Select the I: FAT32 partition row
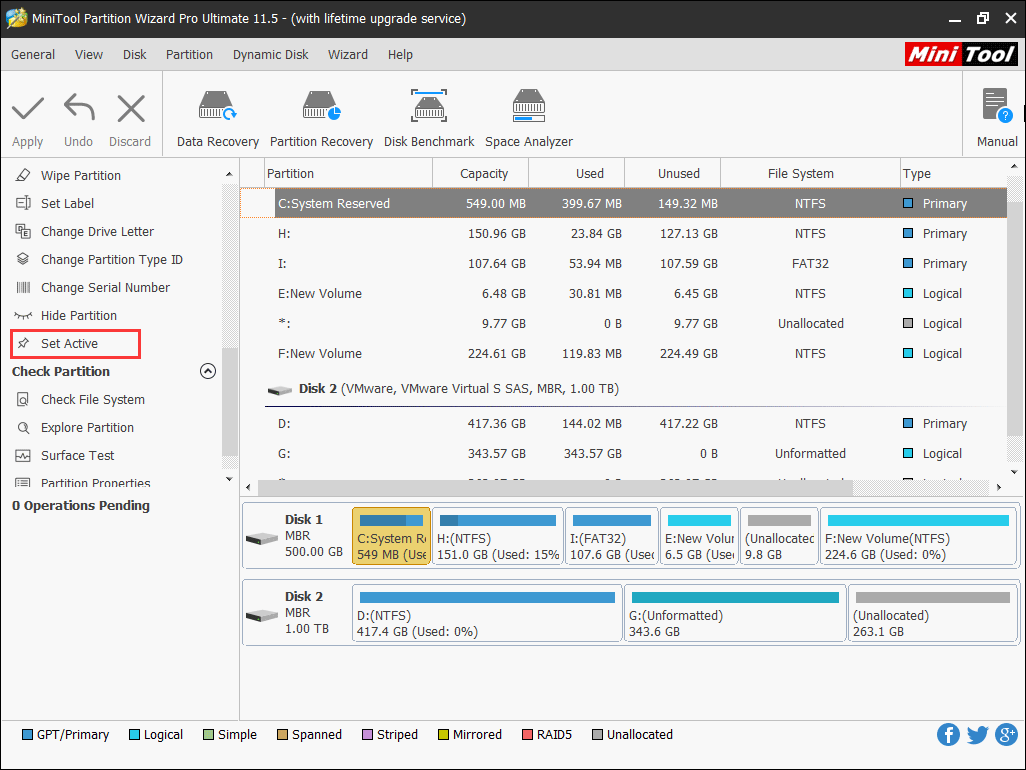This screenshot has height=770, width=1026. click(624, 264)
